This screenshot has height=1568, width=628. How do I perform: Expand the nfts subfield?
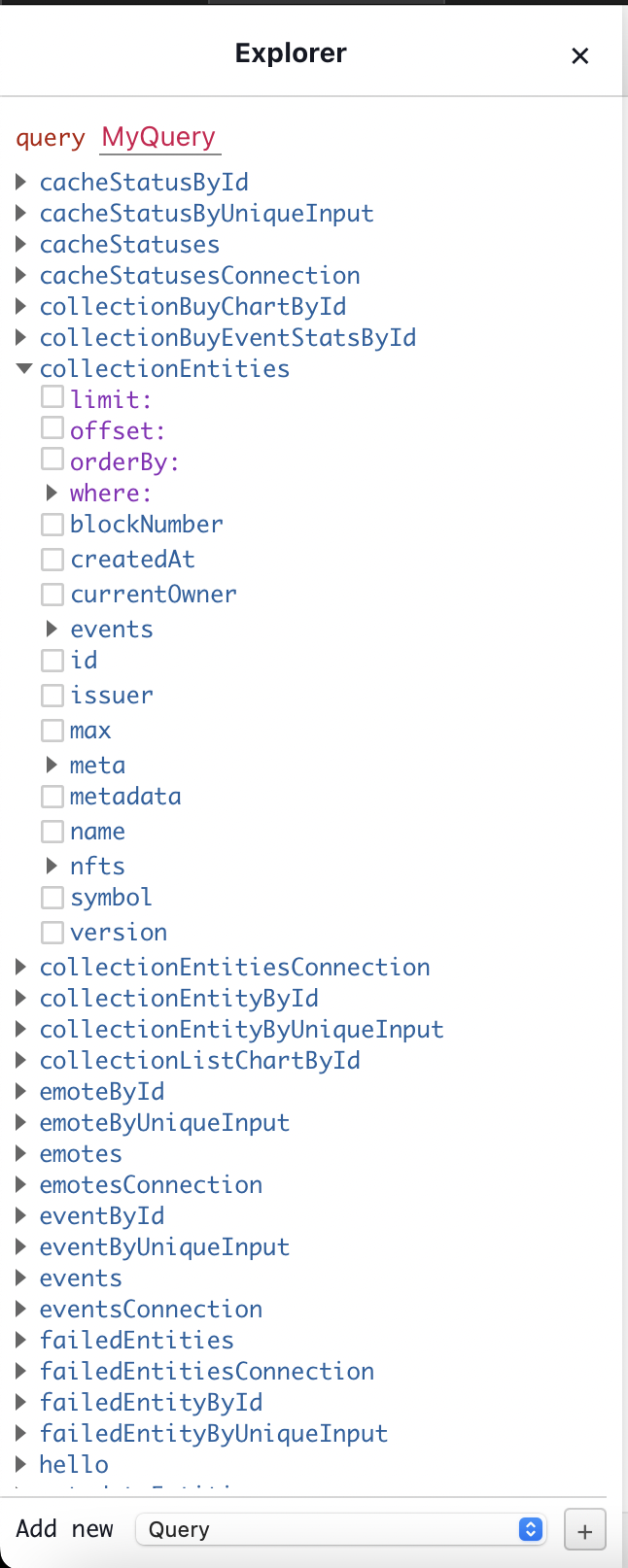coord(52,866)
